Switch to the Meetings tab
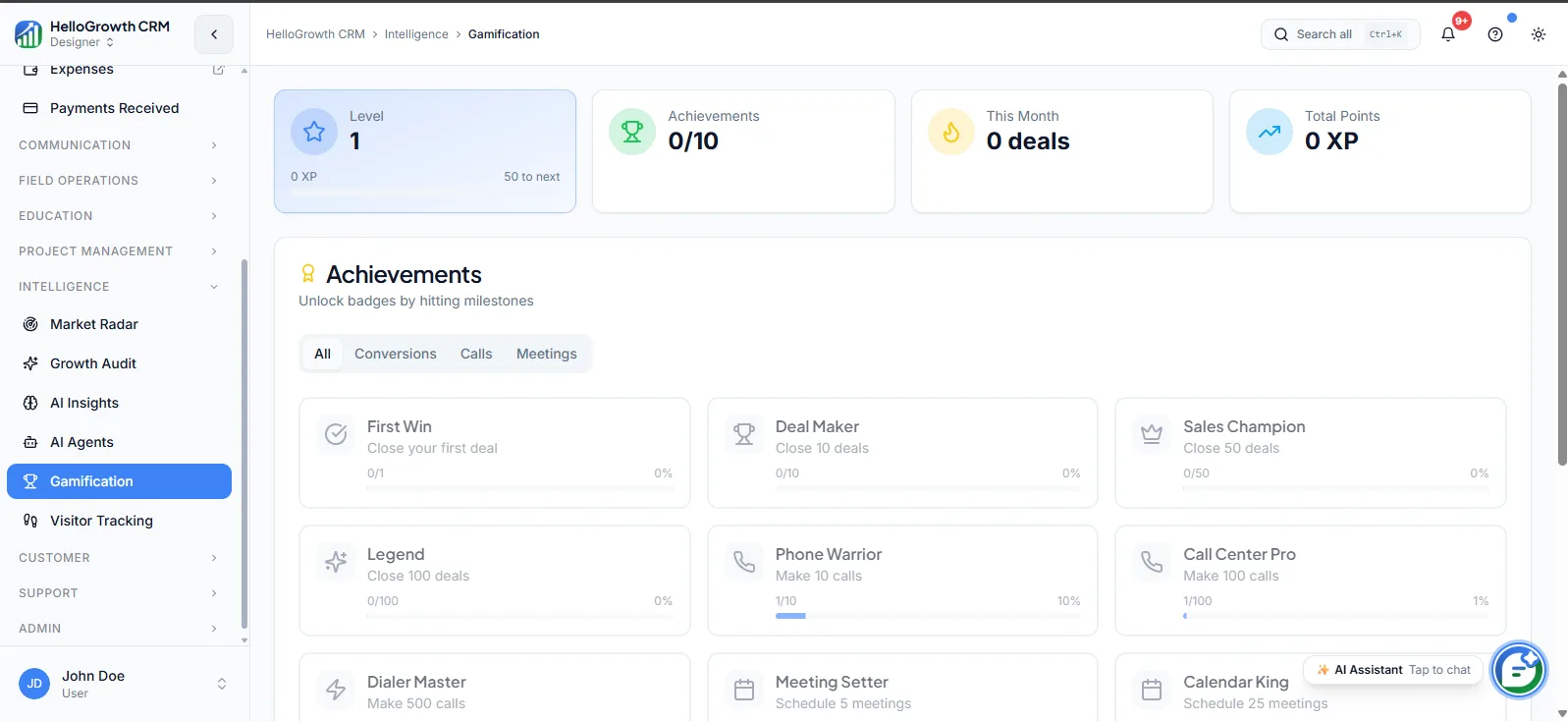1568x721 pixels. coord(547,354)
